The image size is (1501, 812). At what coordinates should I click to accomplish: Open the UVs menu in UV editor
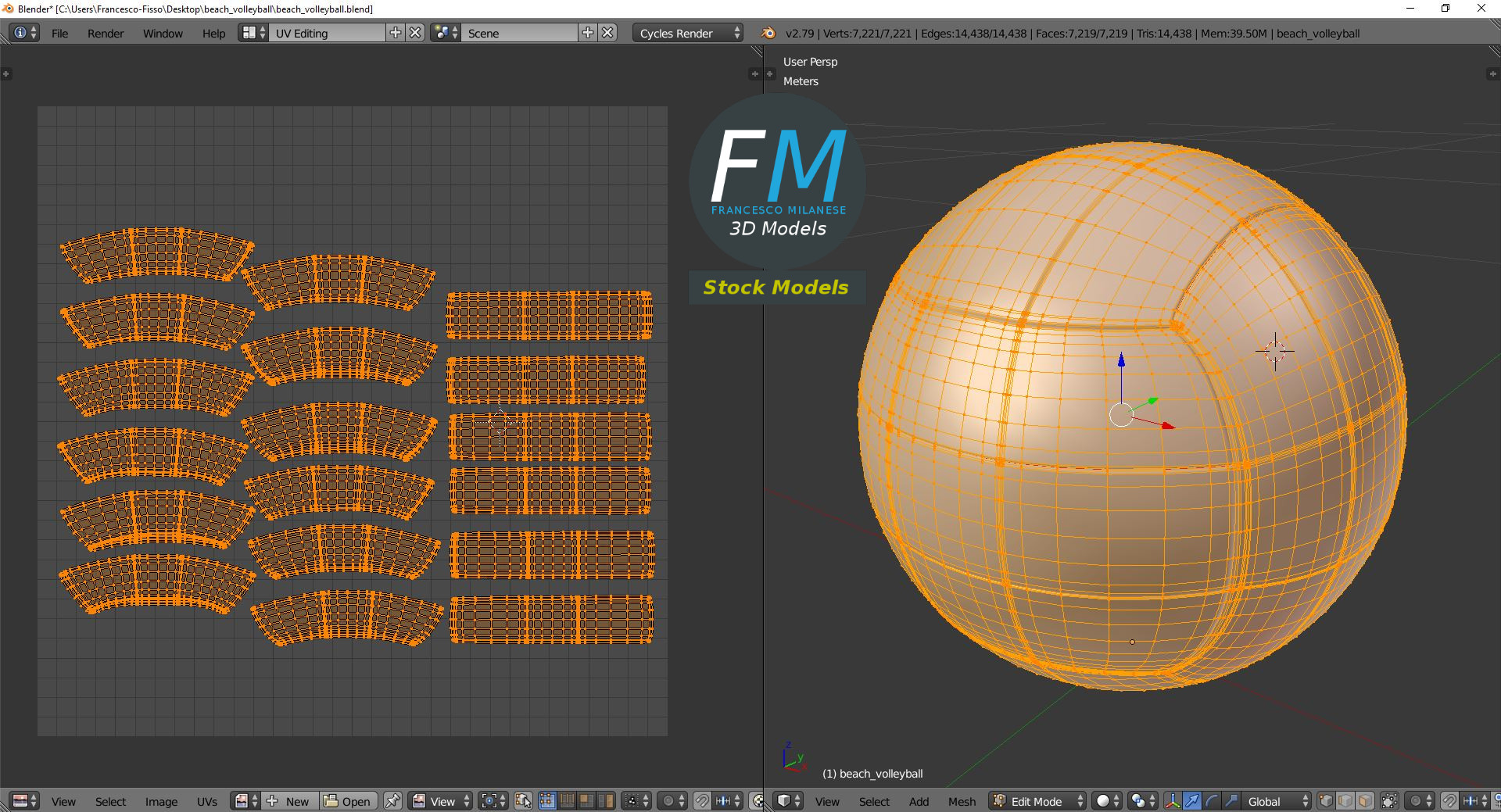coord(207,801)
